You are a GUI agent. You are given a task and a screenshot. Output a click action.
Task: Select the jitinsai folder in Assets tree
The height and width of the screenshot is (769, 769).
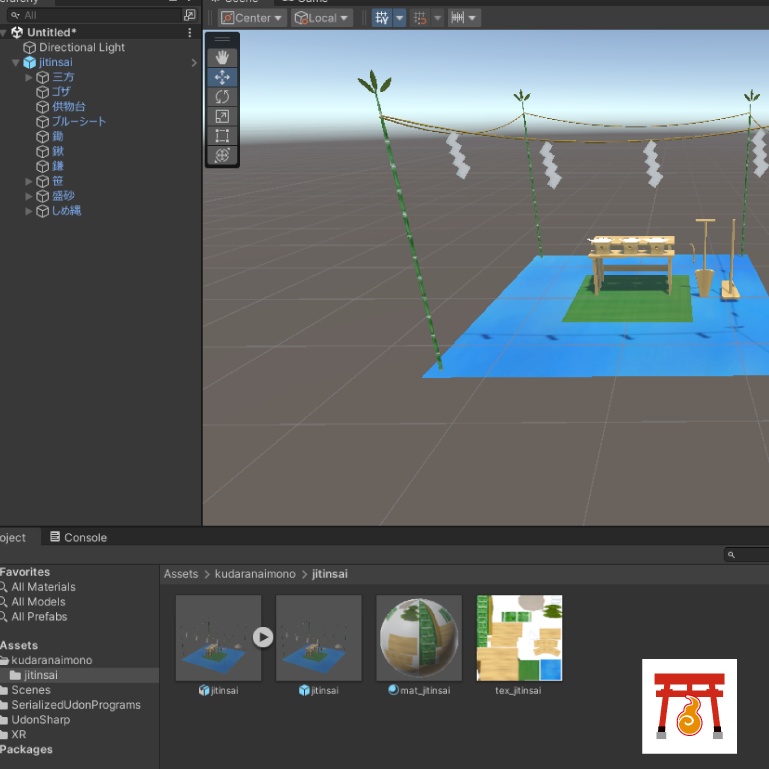(x=41, y=675)
